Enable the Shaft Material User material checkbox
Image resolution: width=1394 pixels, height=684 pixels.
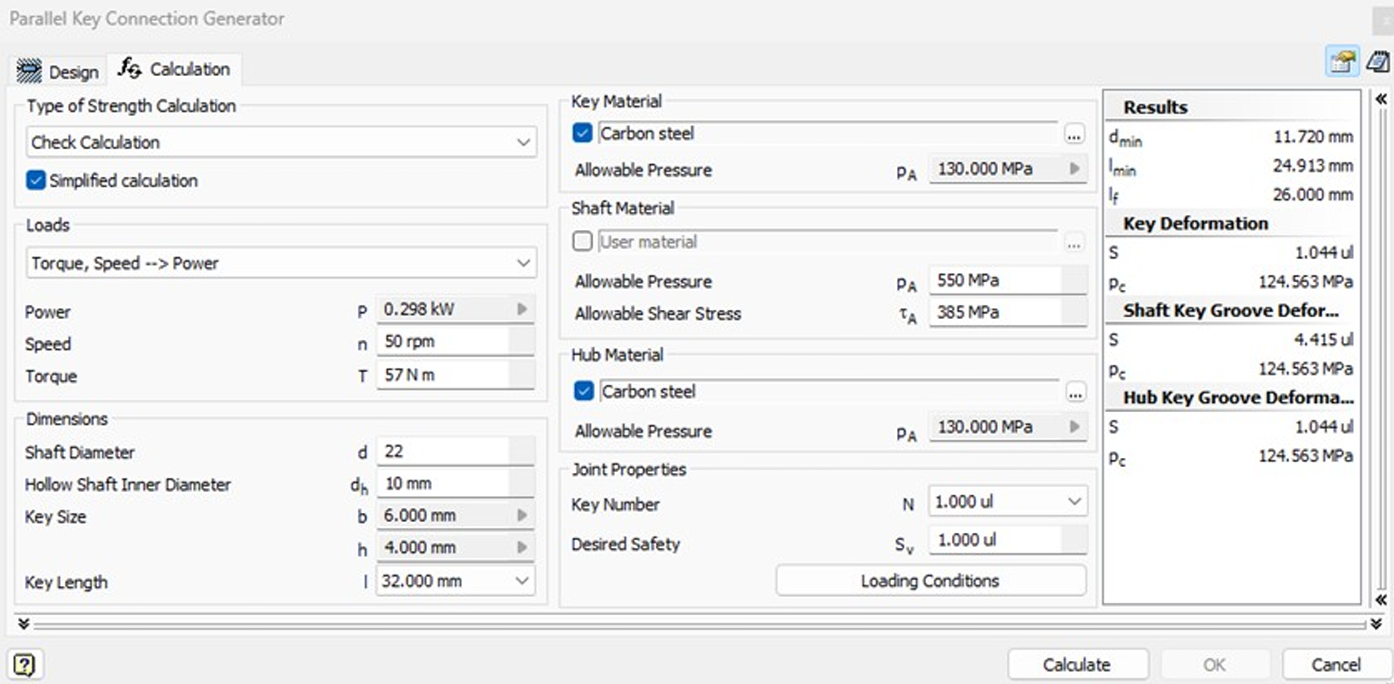[584, 241]
